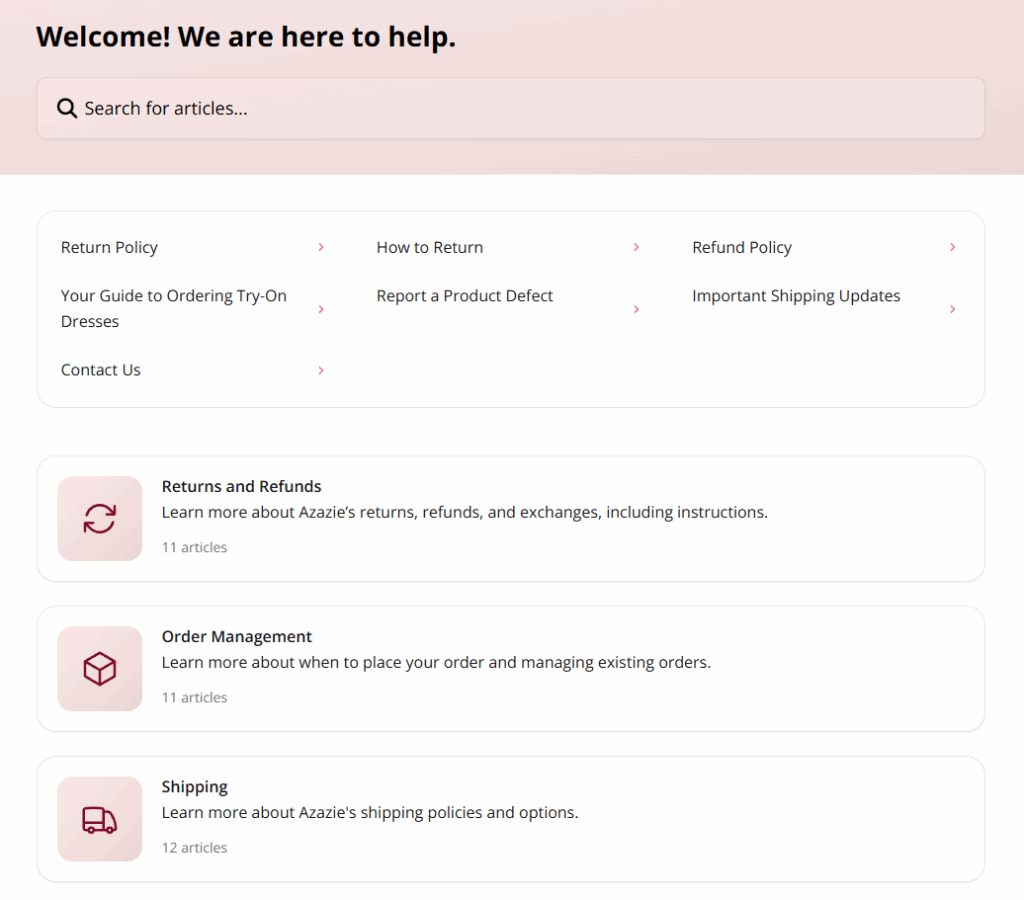The image size is (1024, 900).
Task: Click the 12 articles count under Shipping
Action: pyautogui.click(x=194, y=848)
